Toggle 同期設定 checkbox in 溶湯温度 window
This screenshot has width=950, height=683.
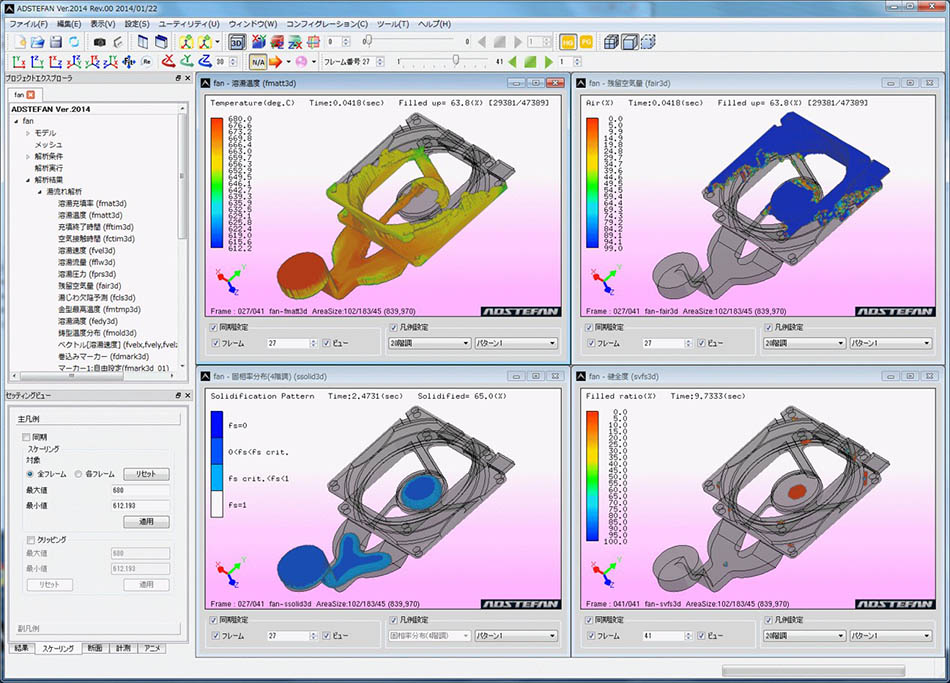click(x=214, y=327)
